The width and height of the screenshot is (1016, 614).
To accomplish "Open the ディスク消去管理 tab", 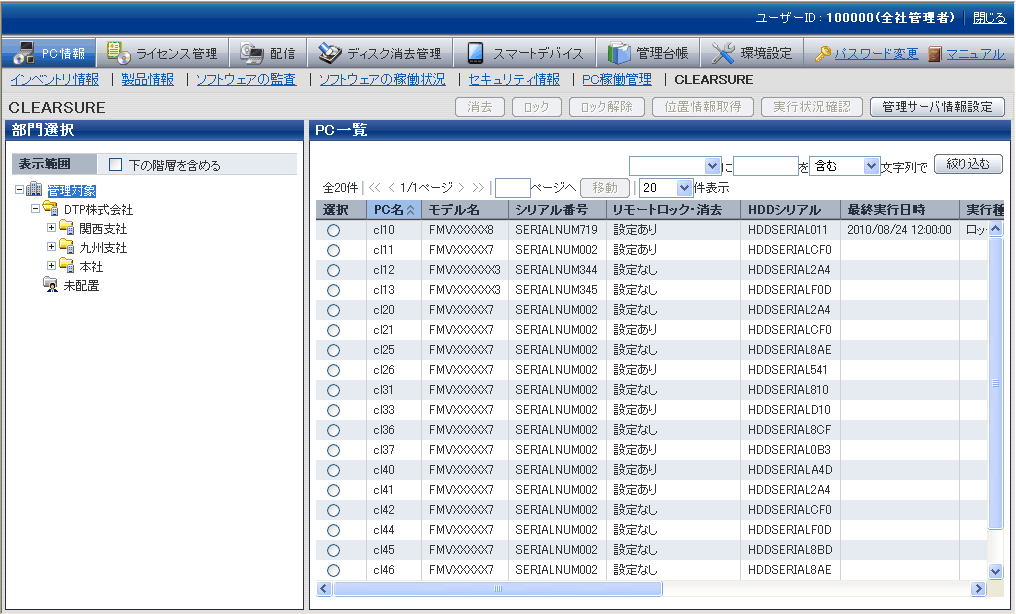I will [380, 53].
